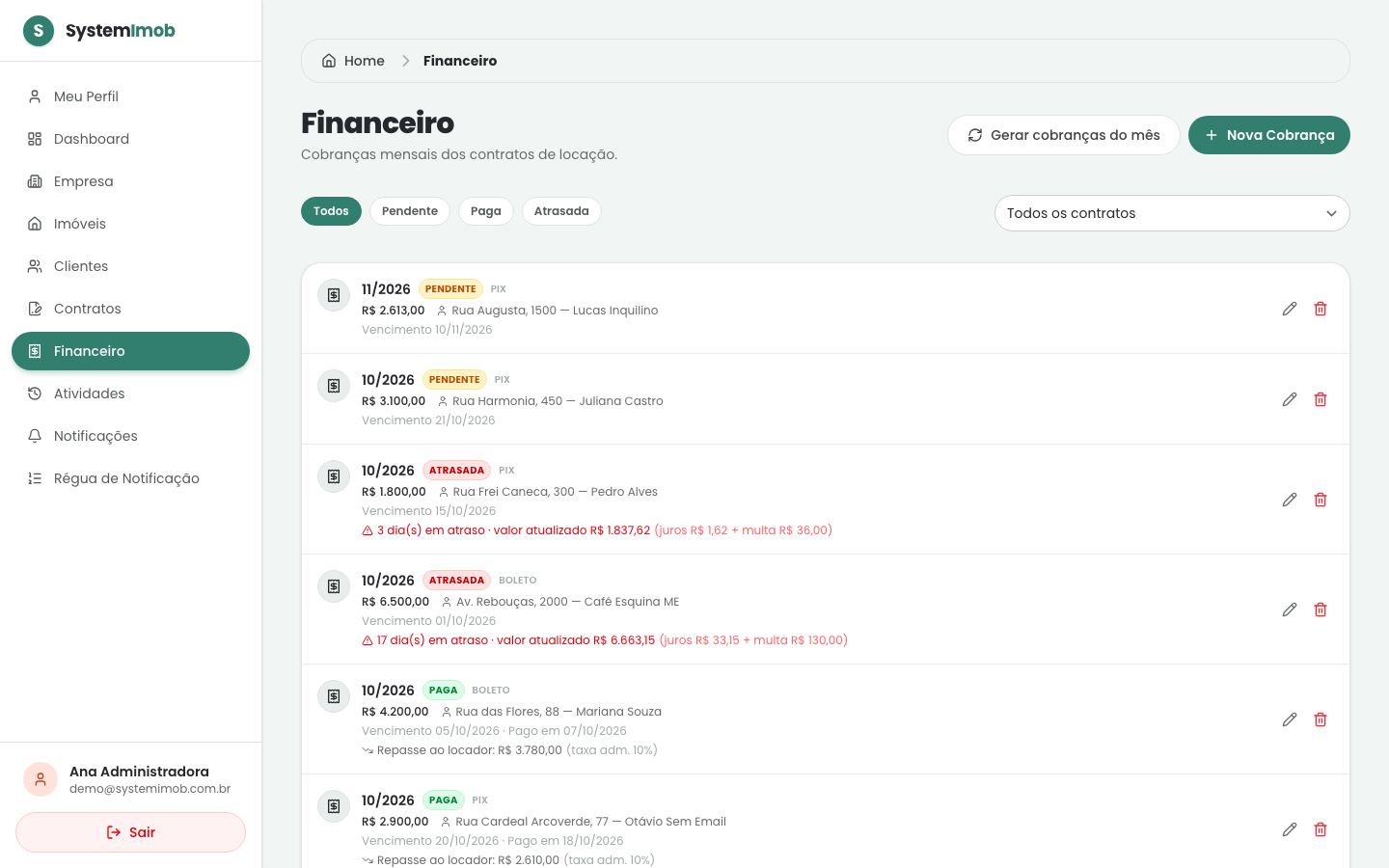Click receipt icon of Otávio Sem Email charge
Viewport: 1389px width, 868px height.
(334, 806)
